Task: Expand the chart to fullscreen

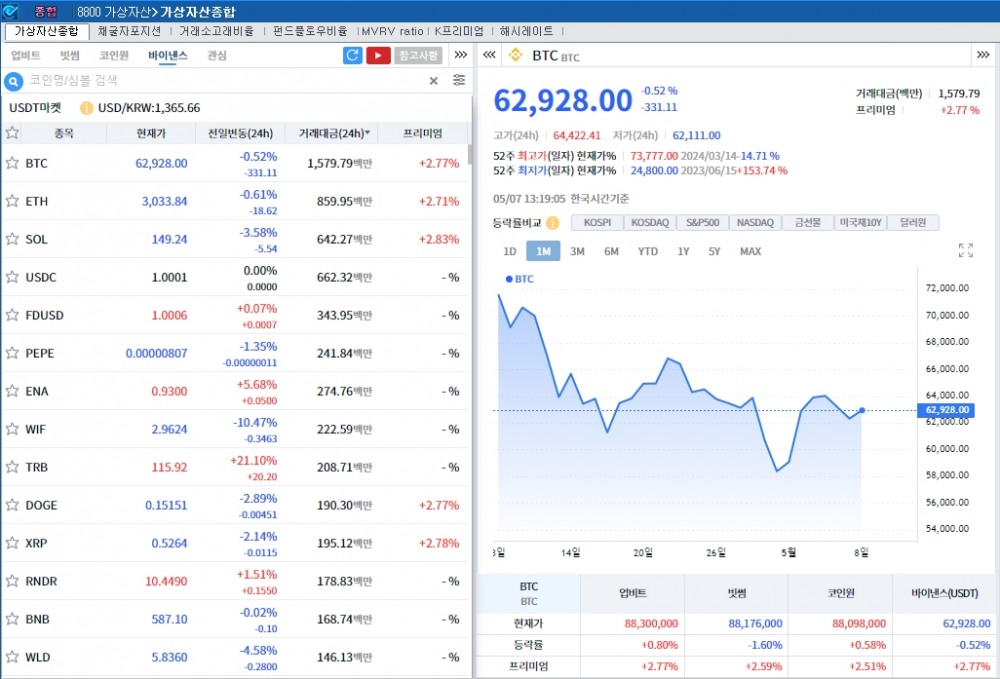Action: 964,251
